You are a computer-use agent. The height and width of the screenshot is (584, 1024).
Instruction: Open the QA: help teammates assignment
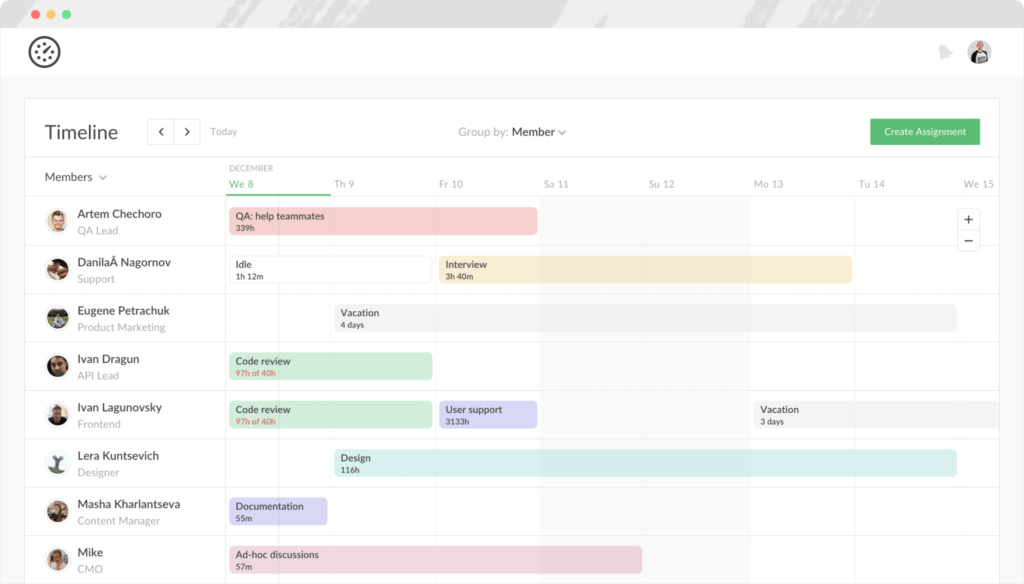click(382, 220)
